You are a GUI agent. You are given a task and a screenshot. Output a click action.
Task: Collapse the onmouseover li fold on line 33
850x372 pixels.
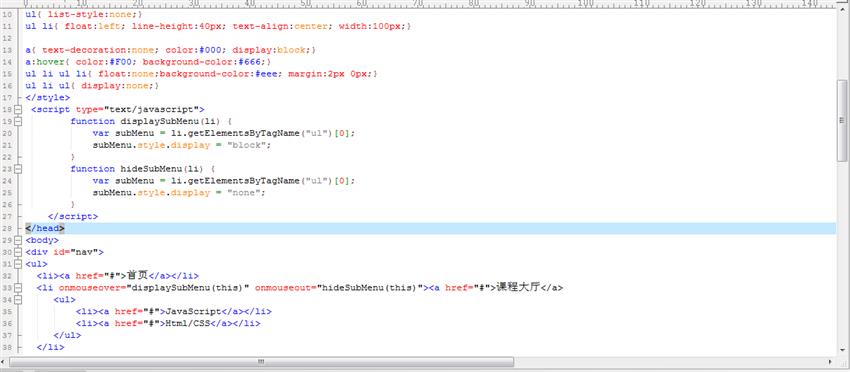(x=18, y=287)
